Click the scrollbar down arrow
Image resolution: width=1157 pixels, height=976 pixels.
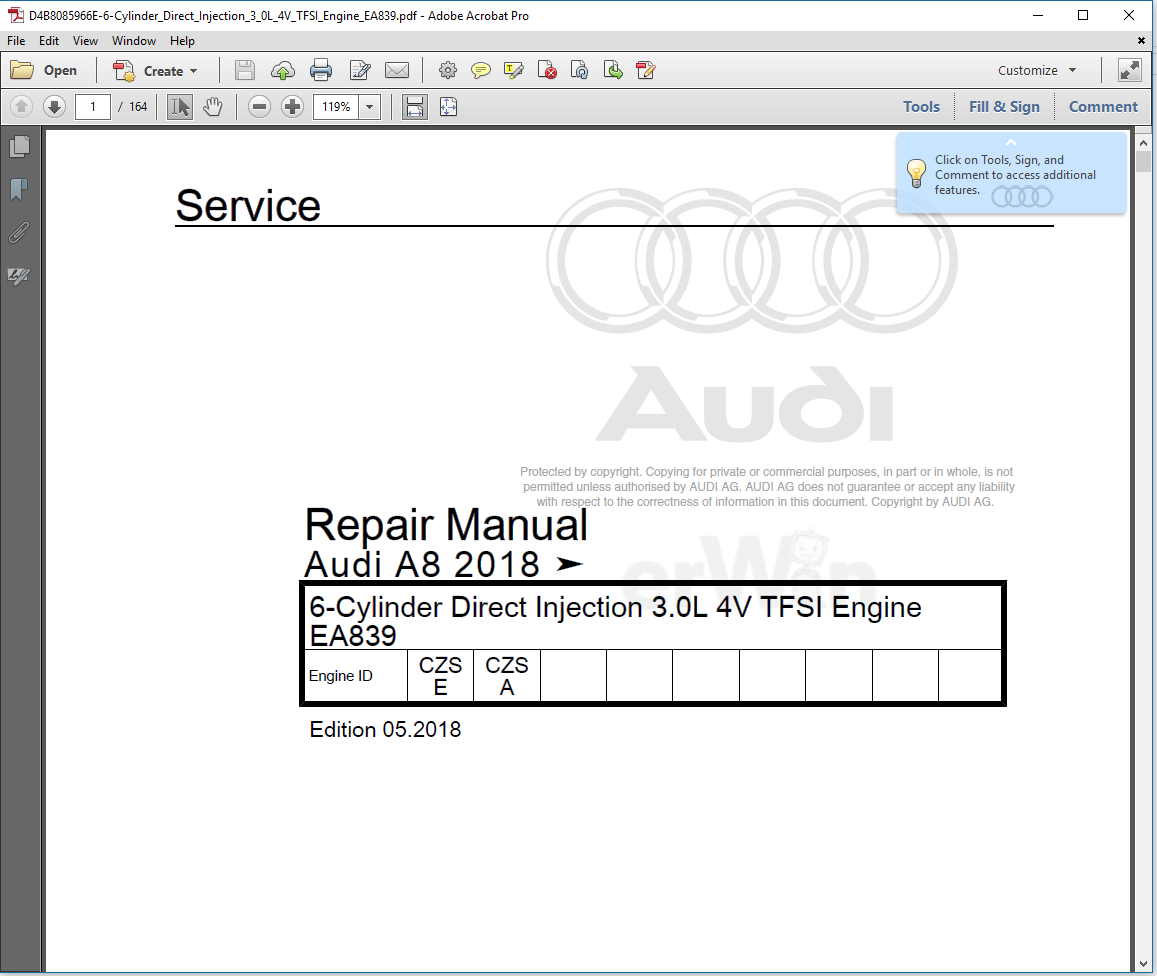click(1144, 964)
